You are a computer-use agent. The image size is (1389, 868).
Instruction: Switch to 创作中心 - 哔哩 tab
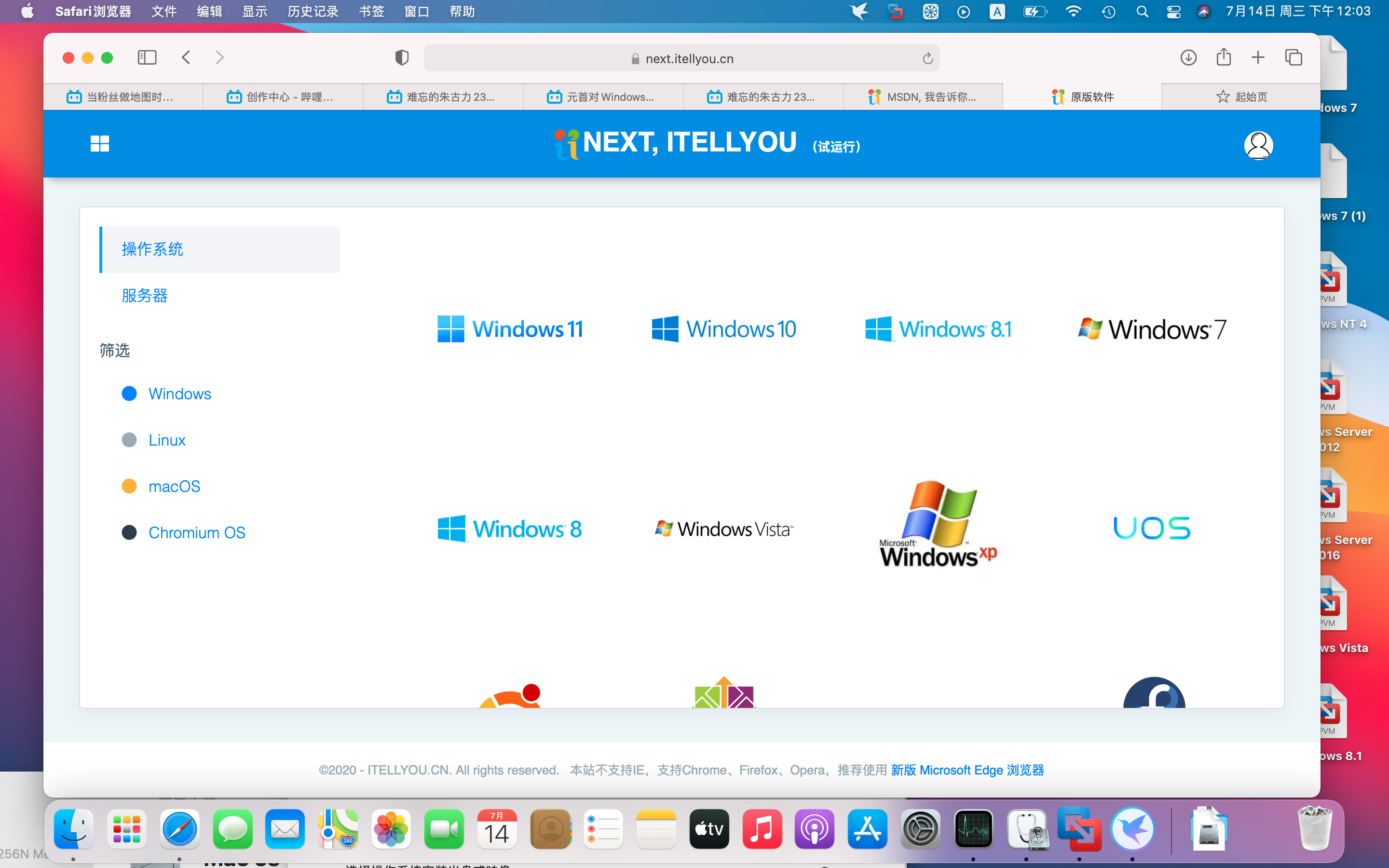(283, 96)
